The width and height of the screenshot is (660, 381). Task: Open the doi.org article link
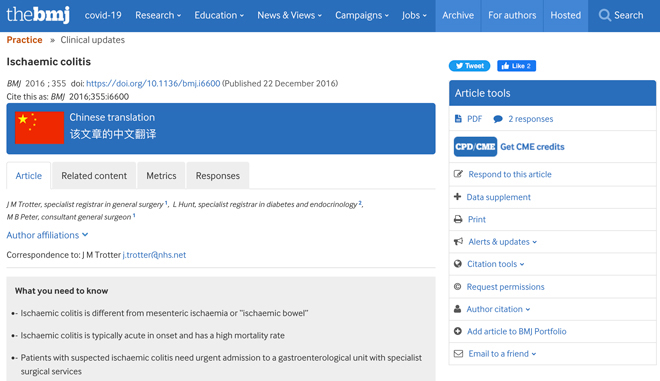(x=153, y=83)
